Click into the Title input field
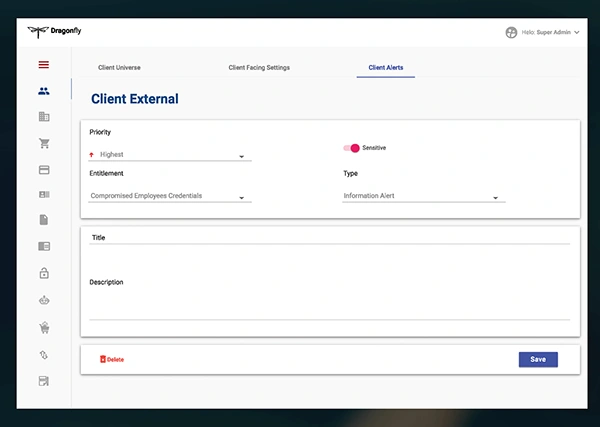Viewport: 600px width, 427px height. point(329,238)
